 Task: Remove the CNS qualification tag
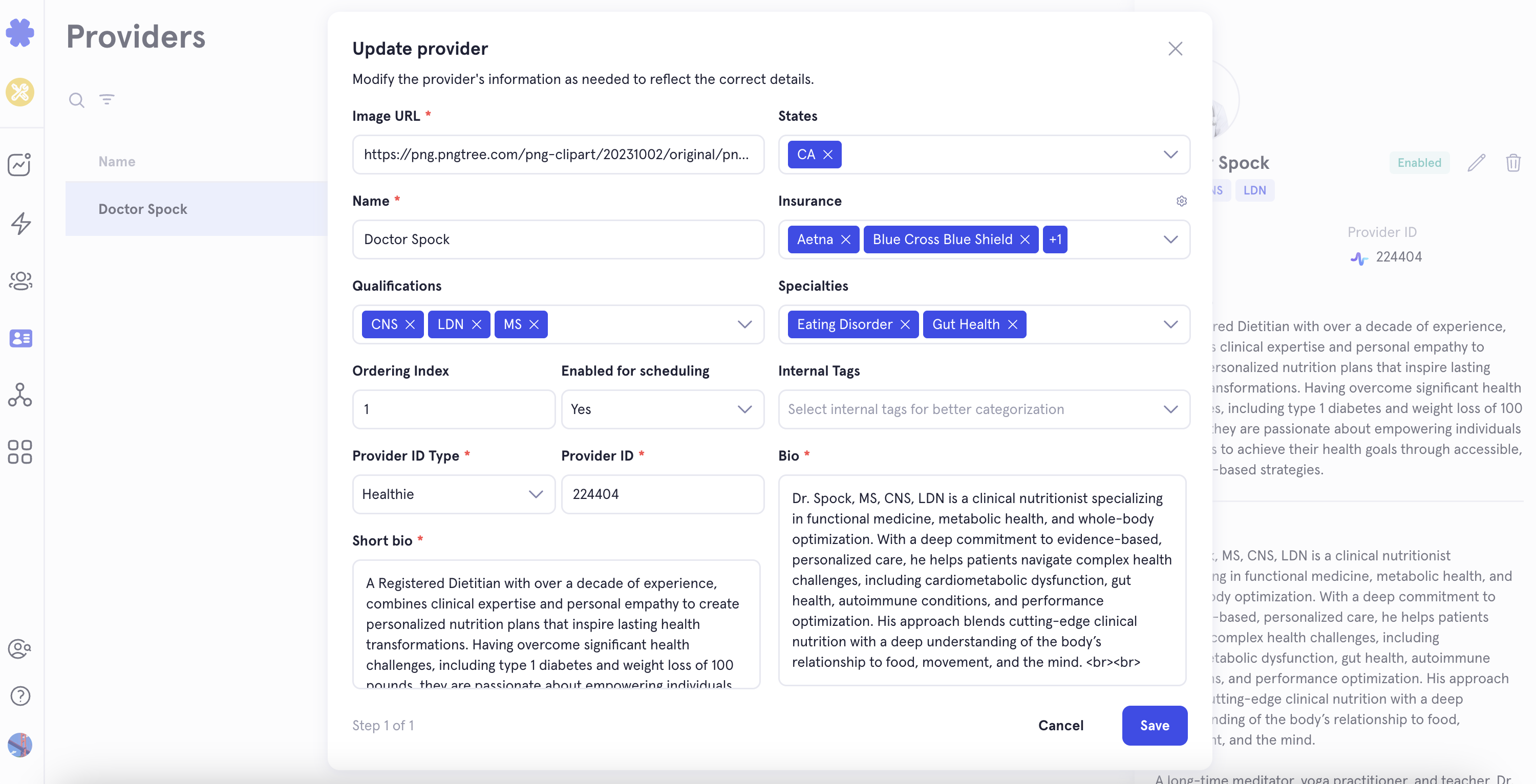410,325
